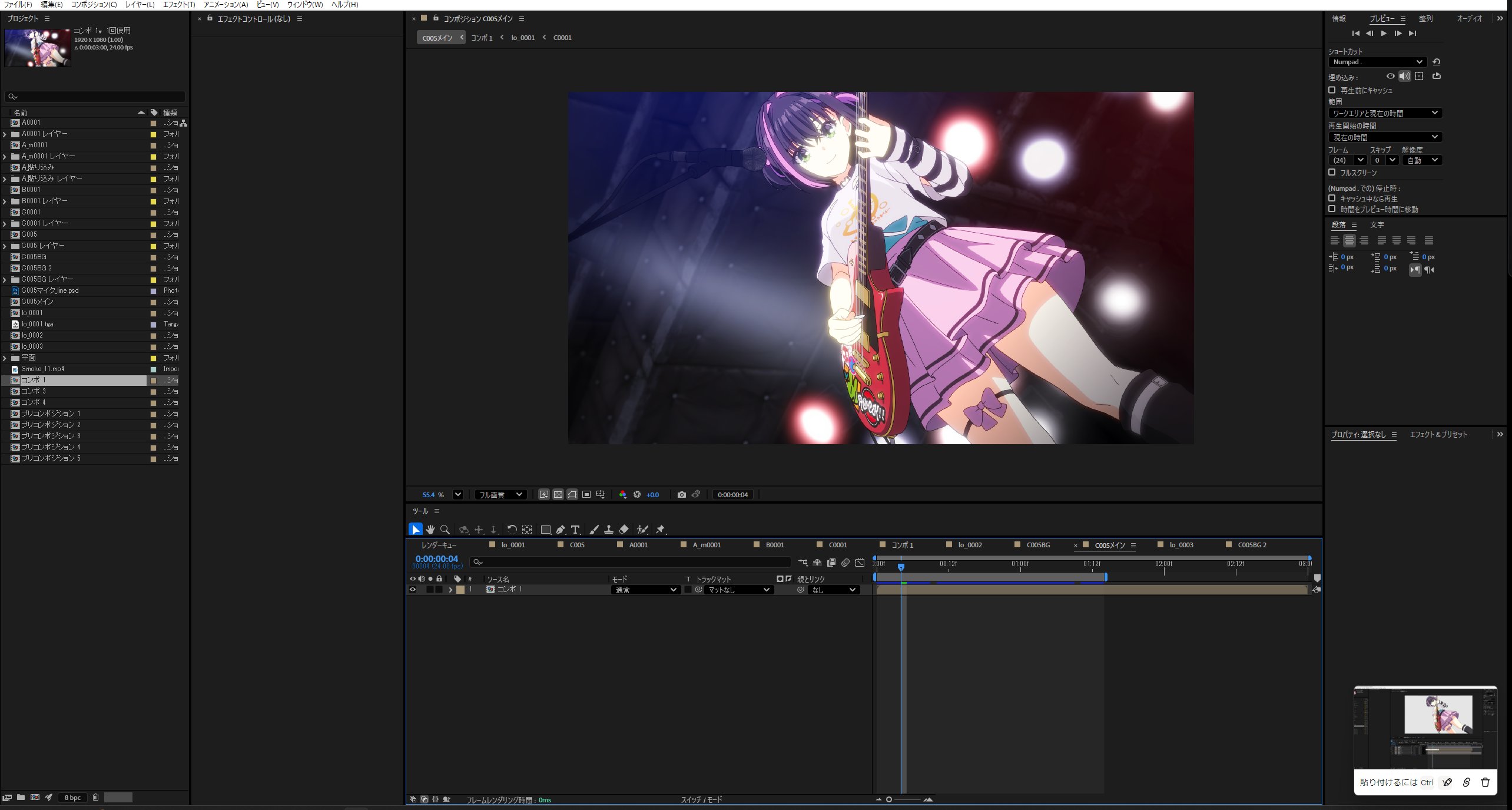Select the Pen tool in Tools panel
This screenshot has width=1512, height=810.
pos(560,530)
